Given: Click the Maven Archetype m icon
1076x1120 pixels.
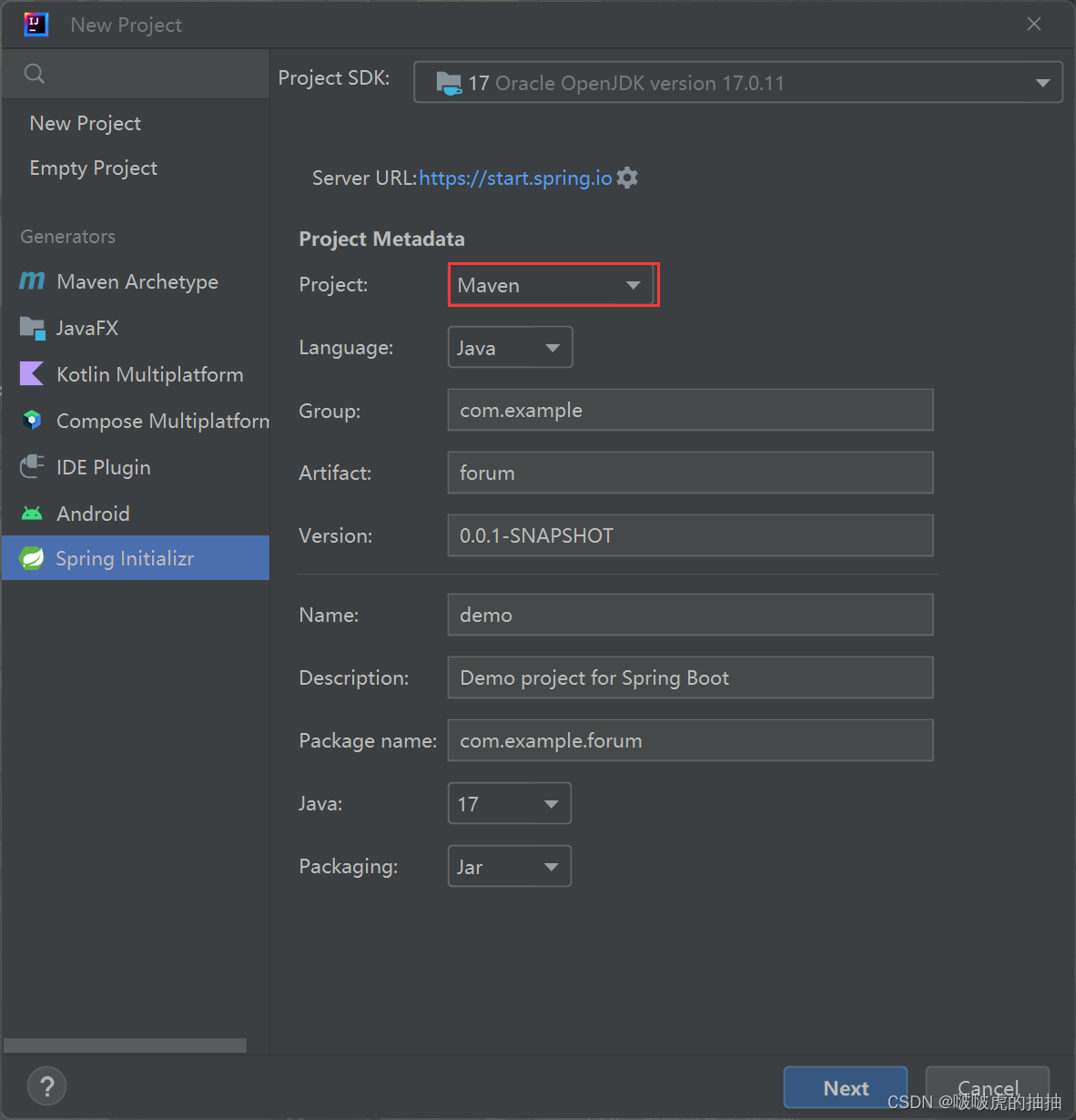Looking at the screenshot, I should click(x=32, y=281).
